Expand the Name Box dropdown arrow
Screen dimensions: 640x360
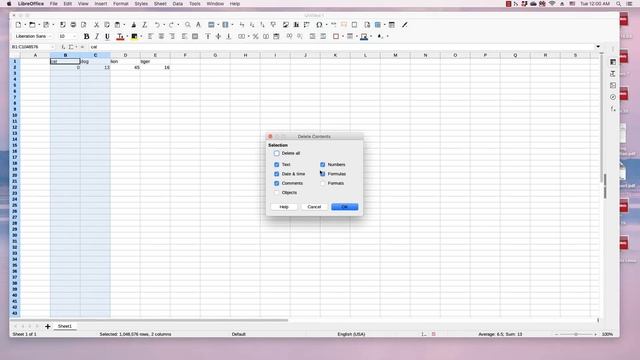52,47
